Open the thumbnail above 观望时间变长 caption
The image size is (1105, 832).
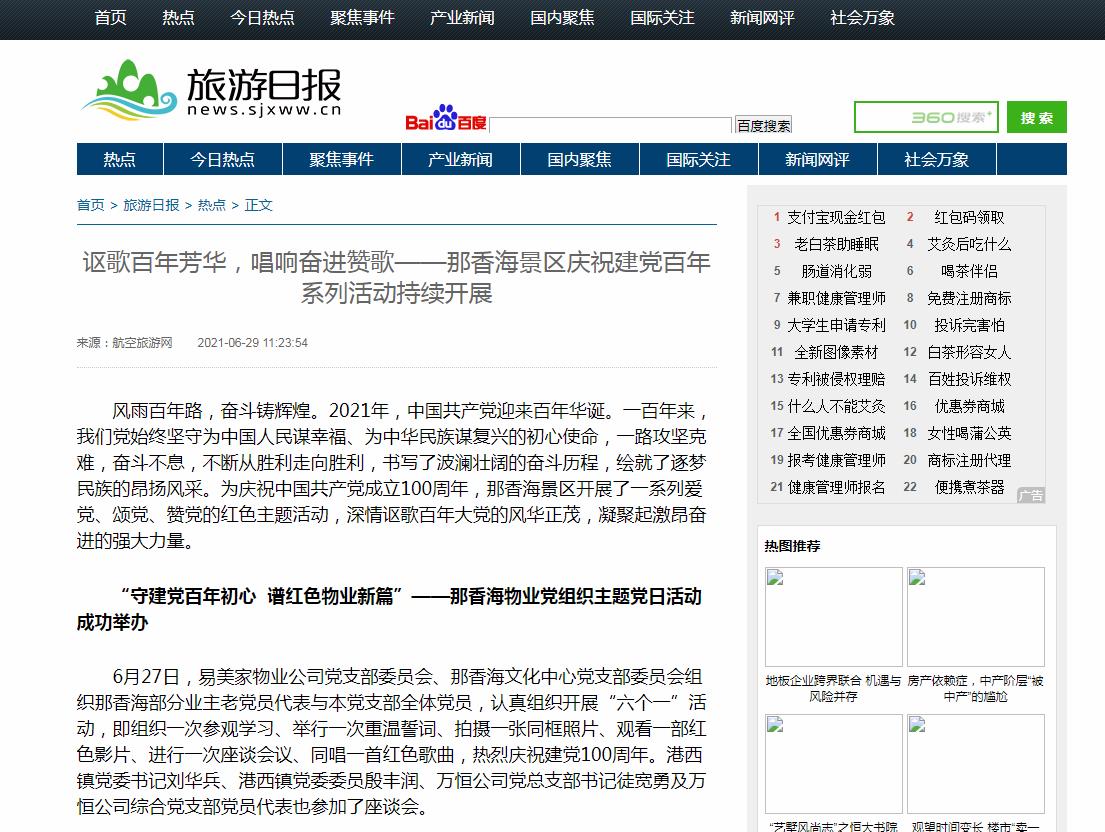tap(975, 764)
